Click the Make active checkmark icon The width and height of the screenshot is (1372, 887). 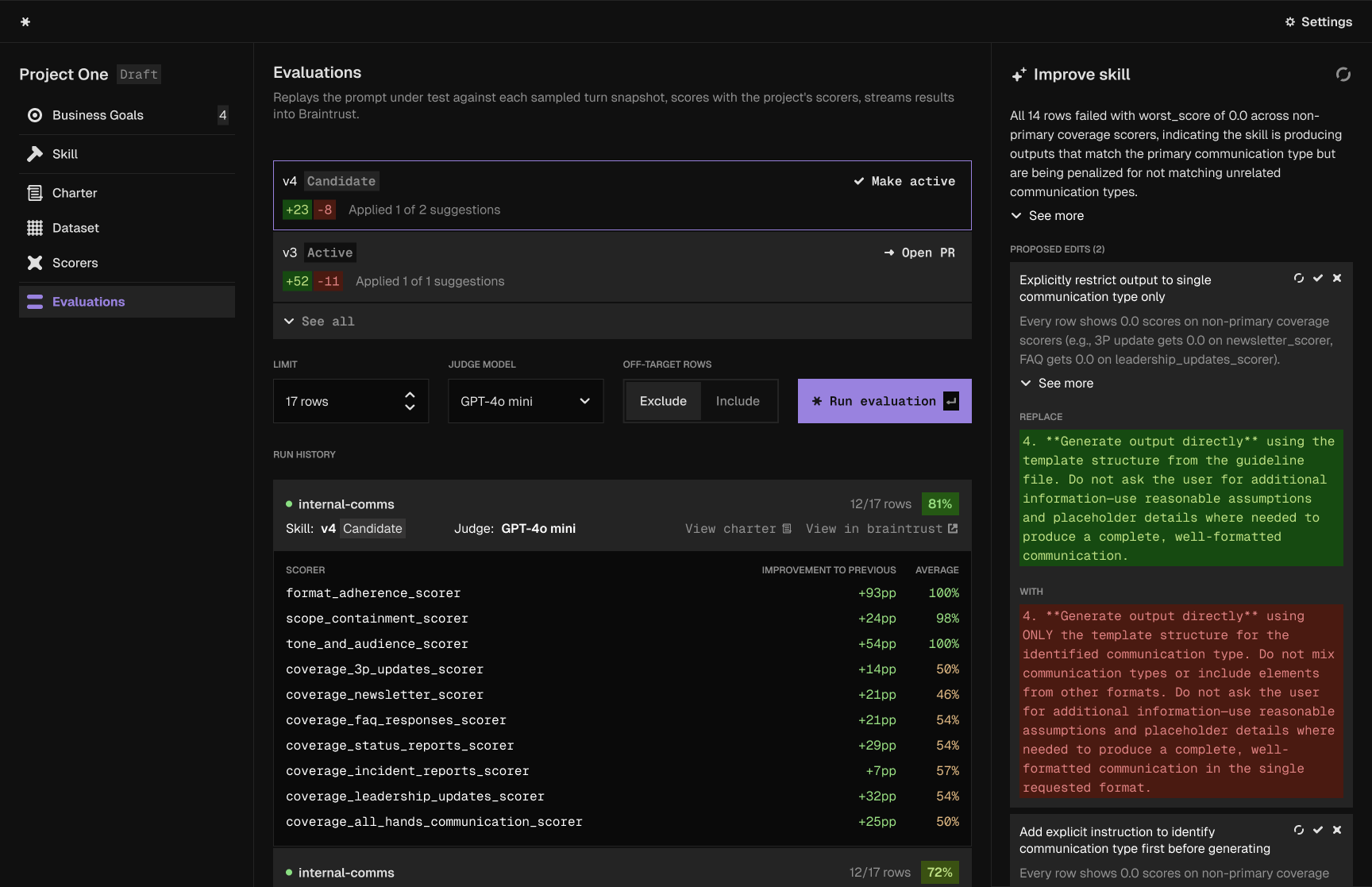859,181
